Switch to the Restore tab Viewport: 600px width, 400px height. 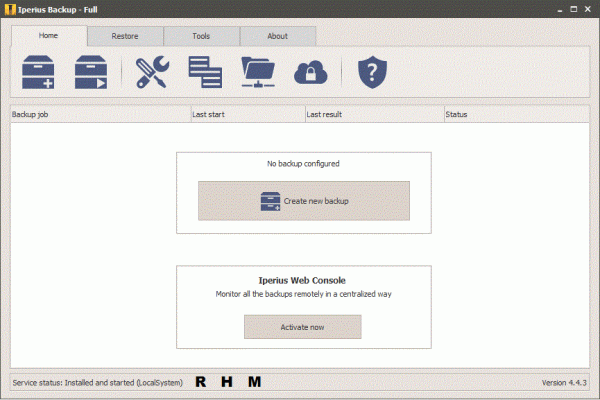(125, 36)
